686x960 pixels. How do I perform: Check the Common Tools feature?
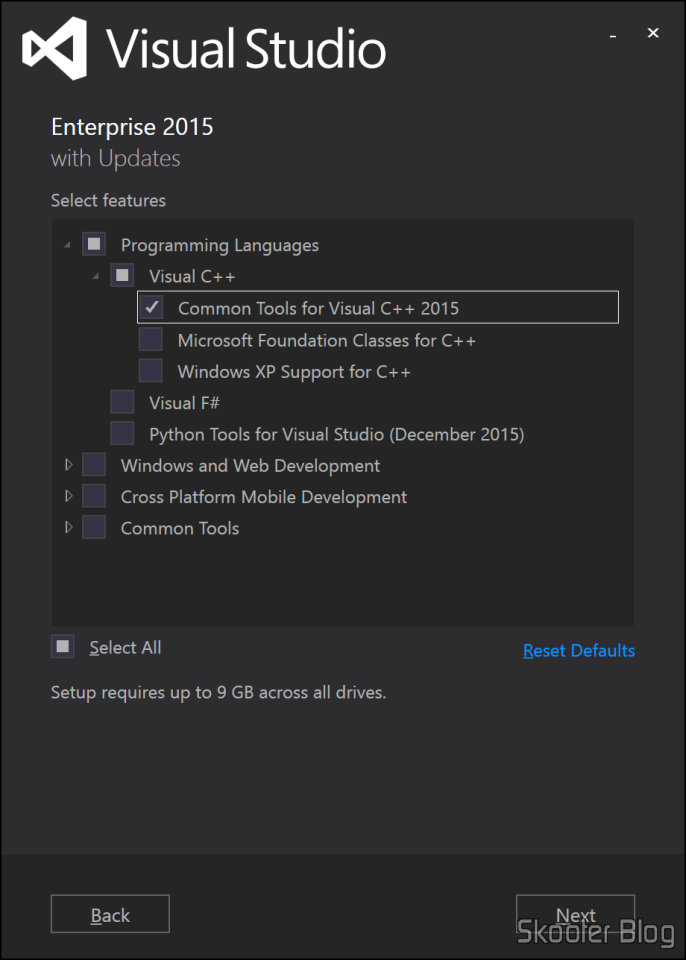click(x=93, y=527)
